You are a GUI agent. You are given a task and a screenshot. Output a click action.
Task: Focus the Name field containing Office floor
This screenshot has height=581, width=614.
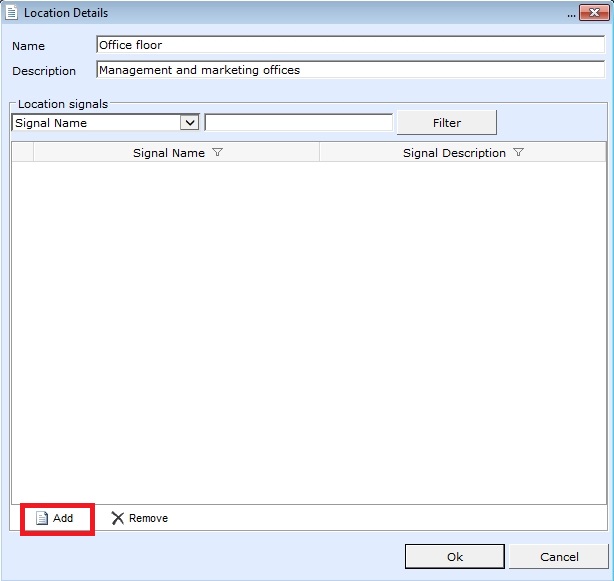pyautogui.click(x=350, y=45)
